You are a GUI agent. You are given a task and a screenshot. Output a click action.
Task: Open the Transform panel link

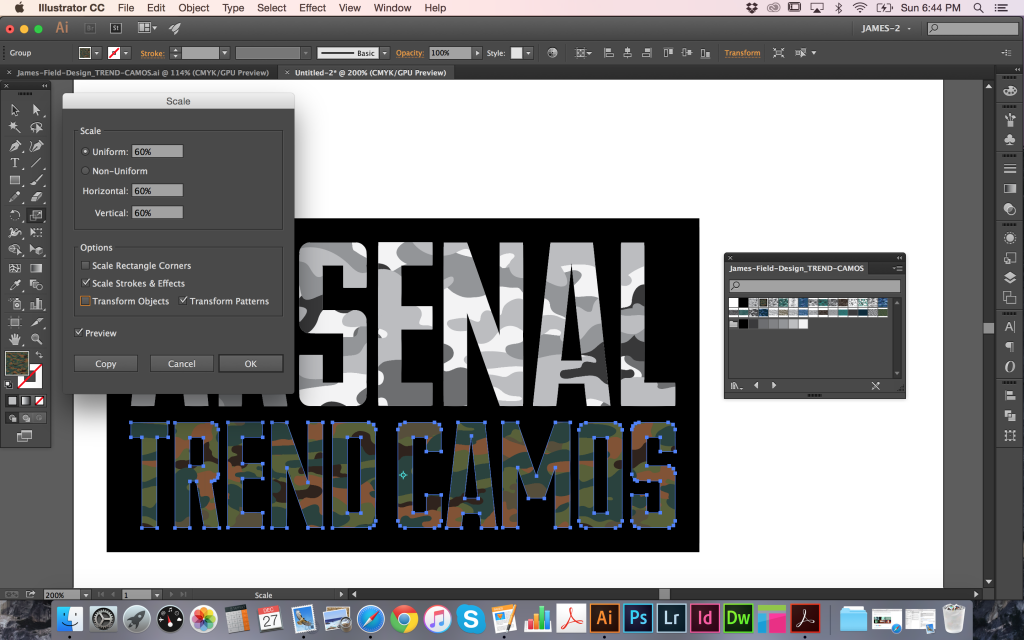742,53
